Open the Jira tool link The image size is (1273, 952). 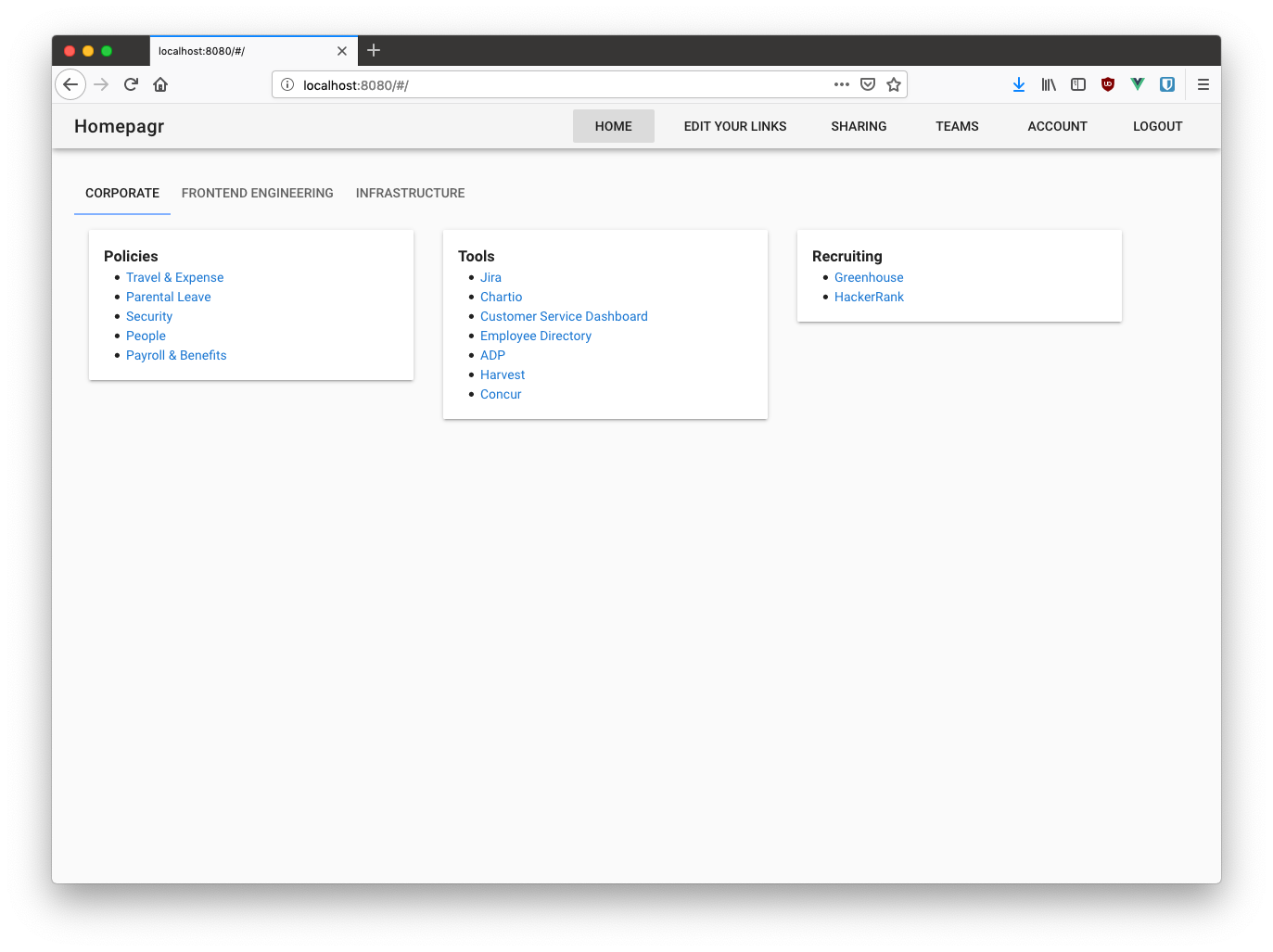[490, 277]
